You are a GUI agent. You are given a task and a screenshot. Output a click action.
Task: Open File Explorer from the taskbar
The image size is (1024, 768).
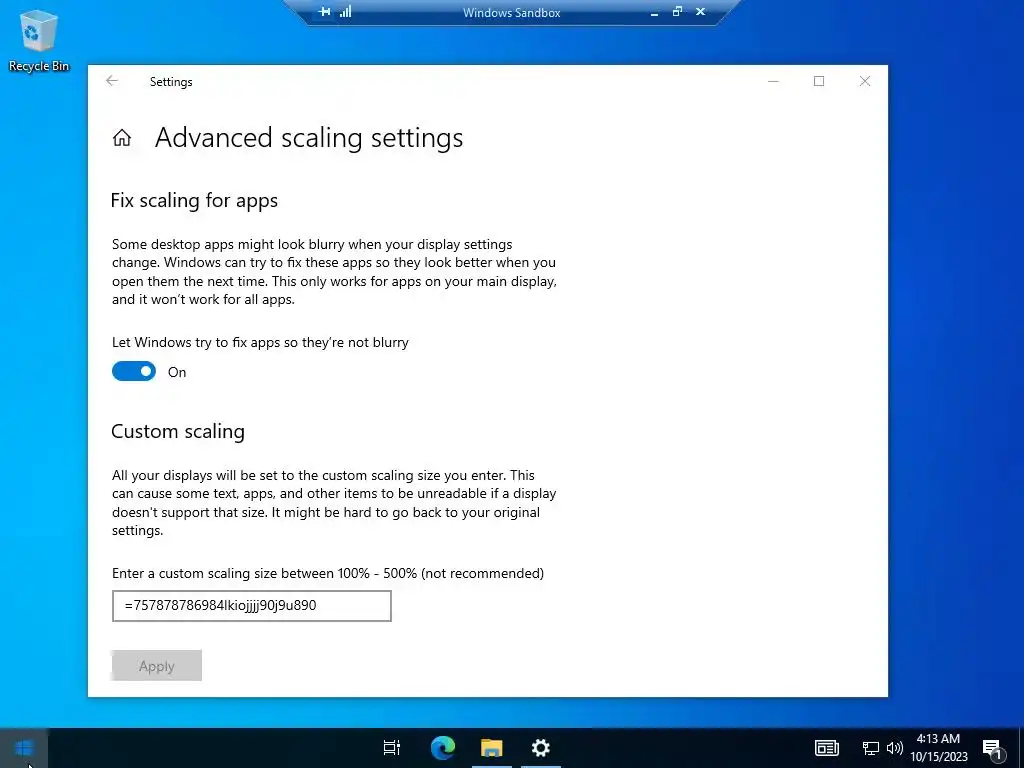(x=492, y=748)
